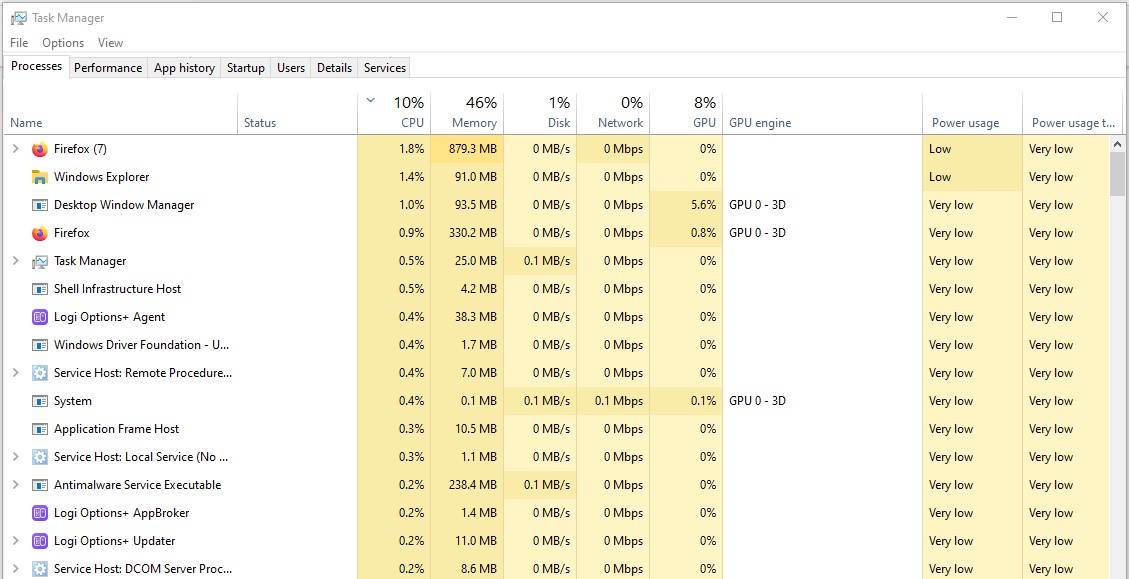Click the 38.3 MB memory cell
This screenshot has width=1129, height=579.
[x=467, y=317]
